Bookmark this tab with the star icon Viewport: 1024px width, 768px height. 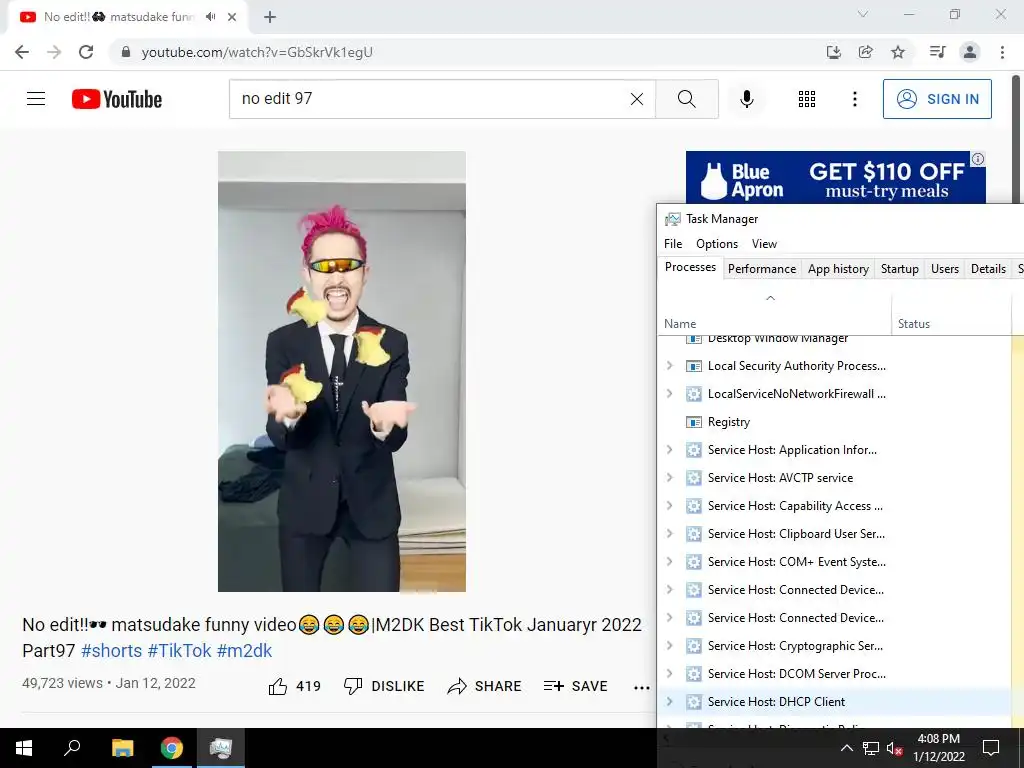point(898,52)
